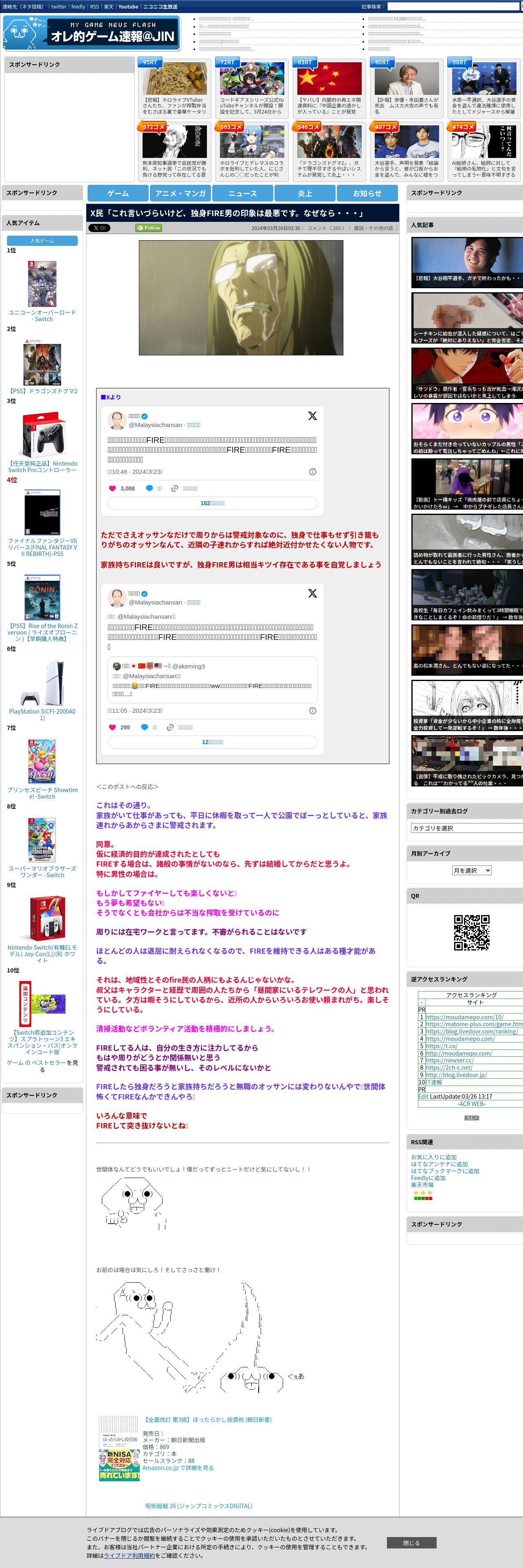Click reply bubble on the 295-likes post

(x=144, y=727)
